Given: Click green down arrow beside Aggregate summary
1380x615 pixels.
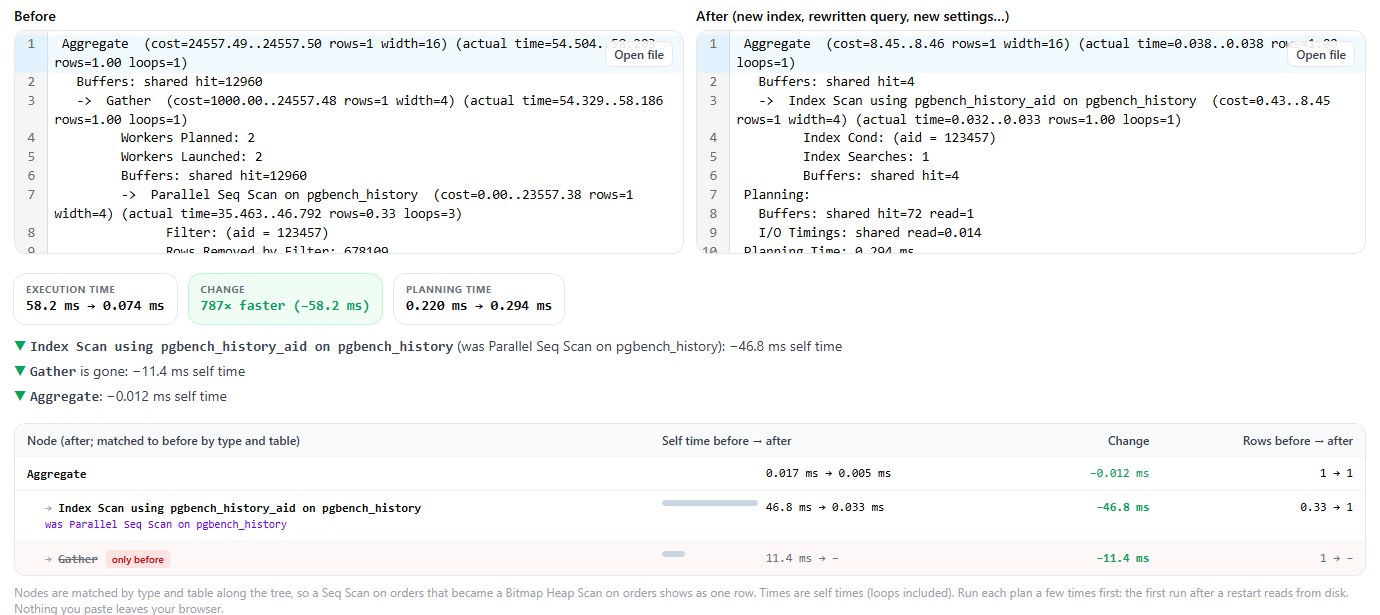Looking at the screenshot, I should pos(21,396).
